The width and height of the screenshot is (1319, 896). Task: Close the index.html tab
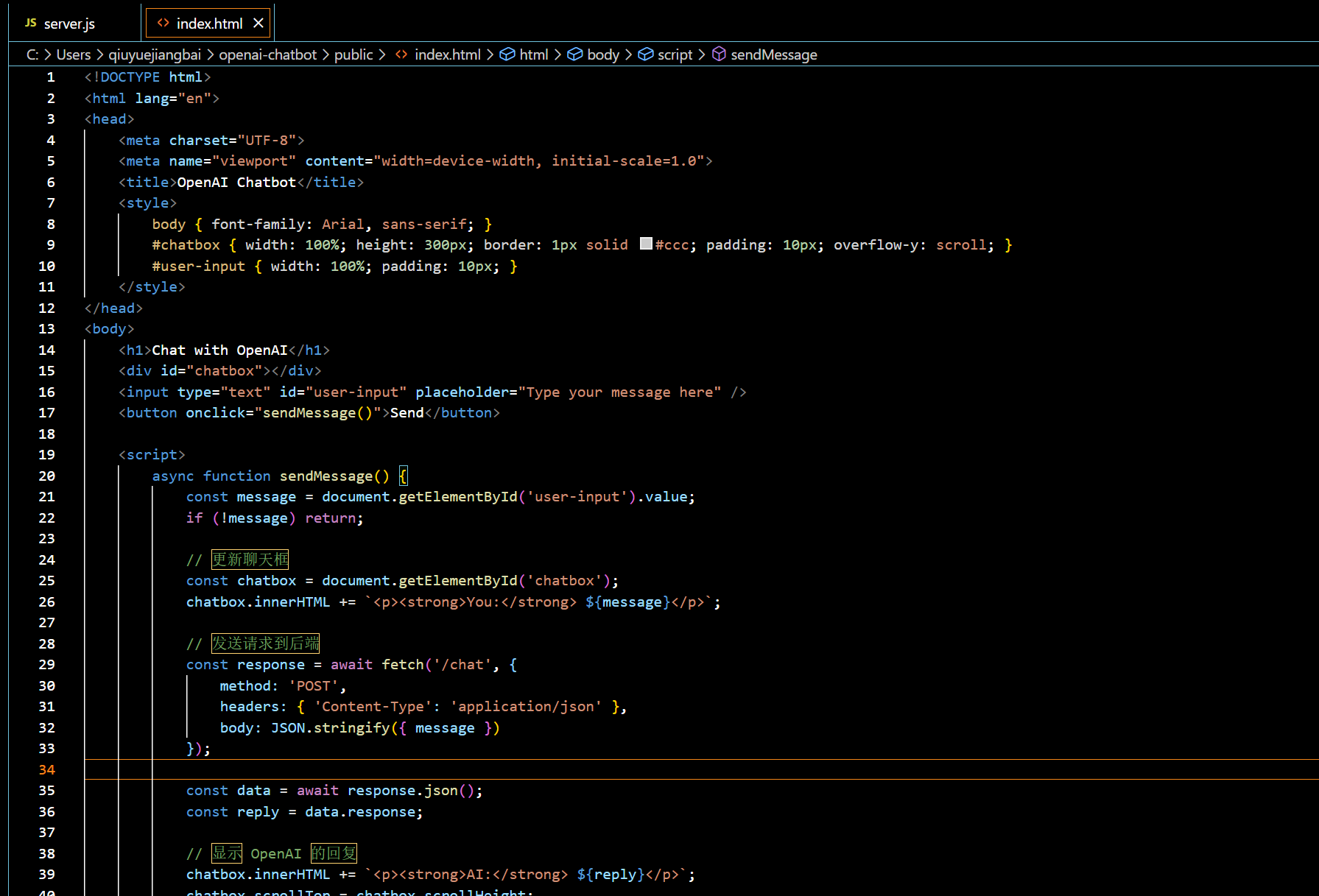(x=258, y=23)
